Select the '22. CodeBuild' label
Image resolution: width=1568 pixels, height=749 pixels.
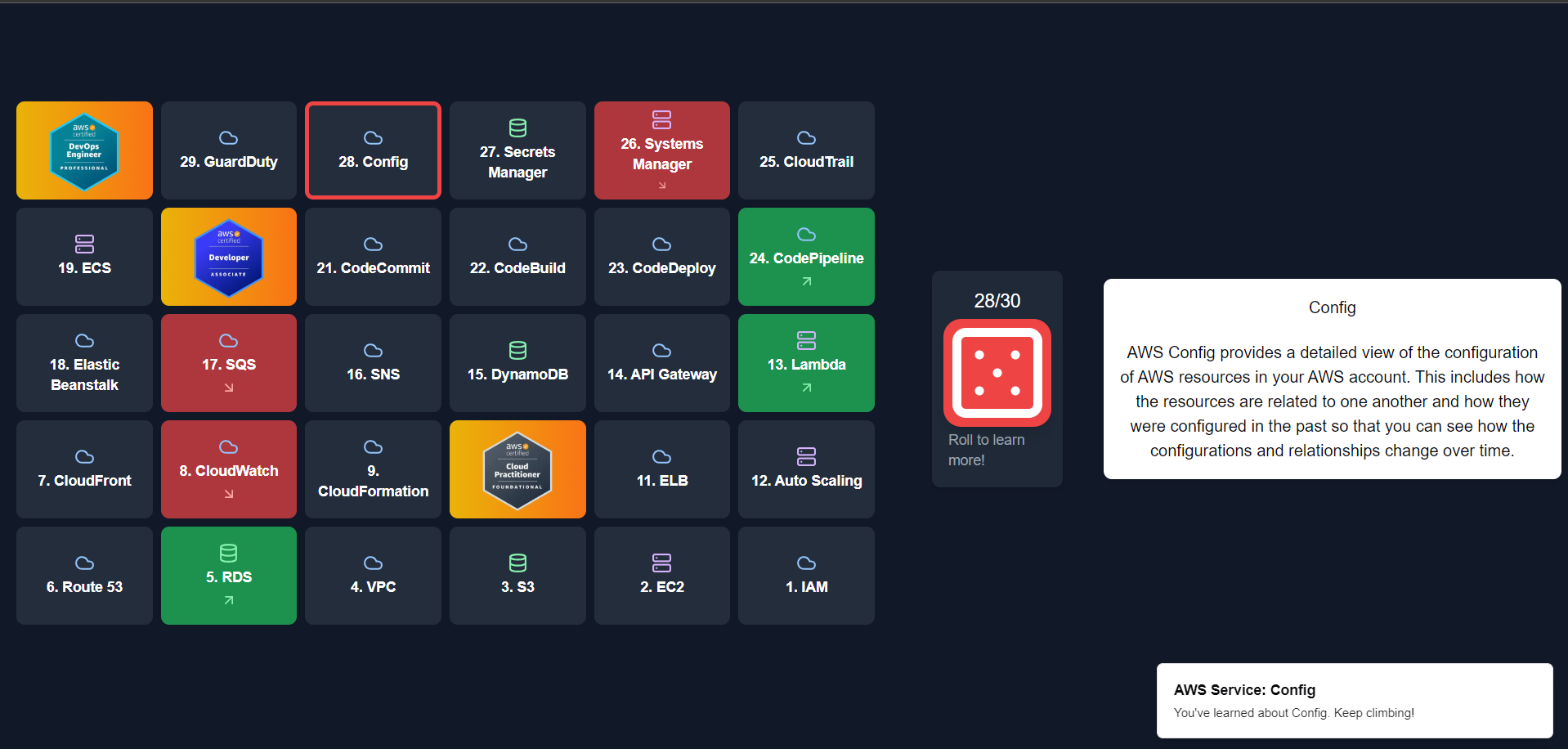click(517, 268)
